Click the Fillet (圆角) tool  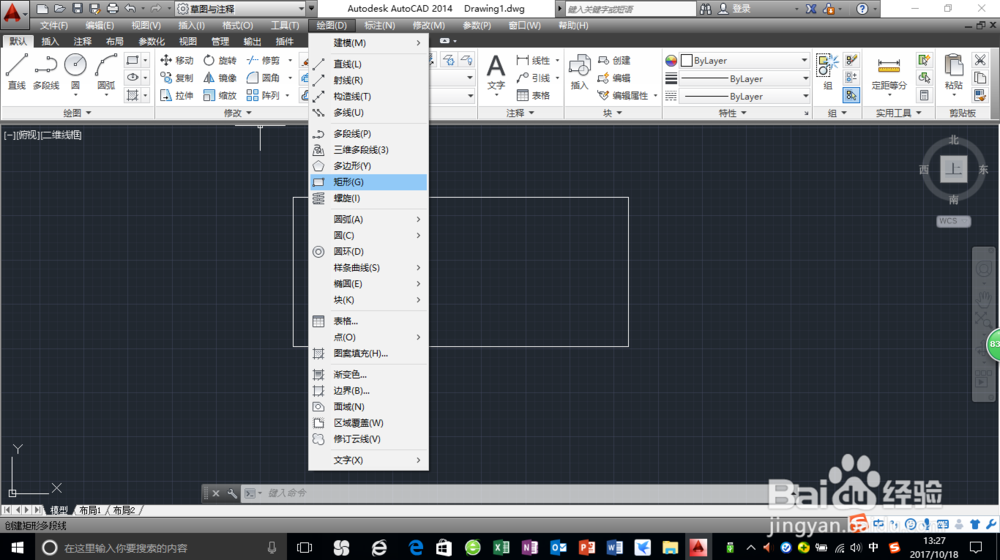(x=263, y=78)
